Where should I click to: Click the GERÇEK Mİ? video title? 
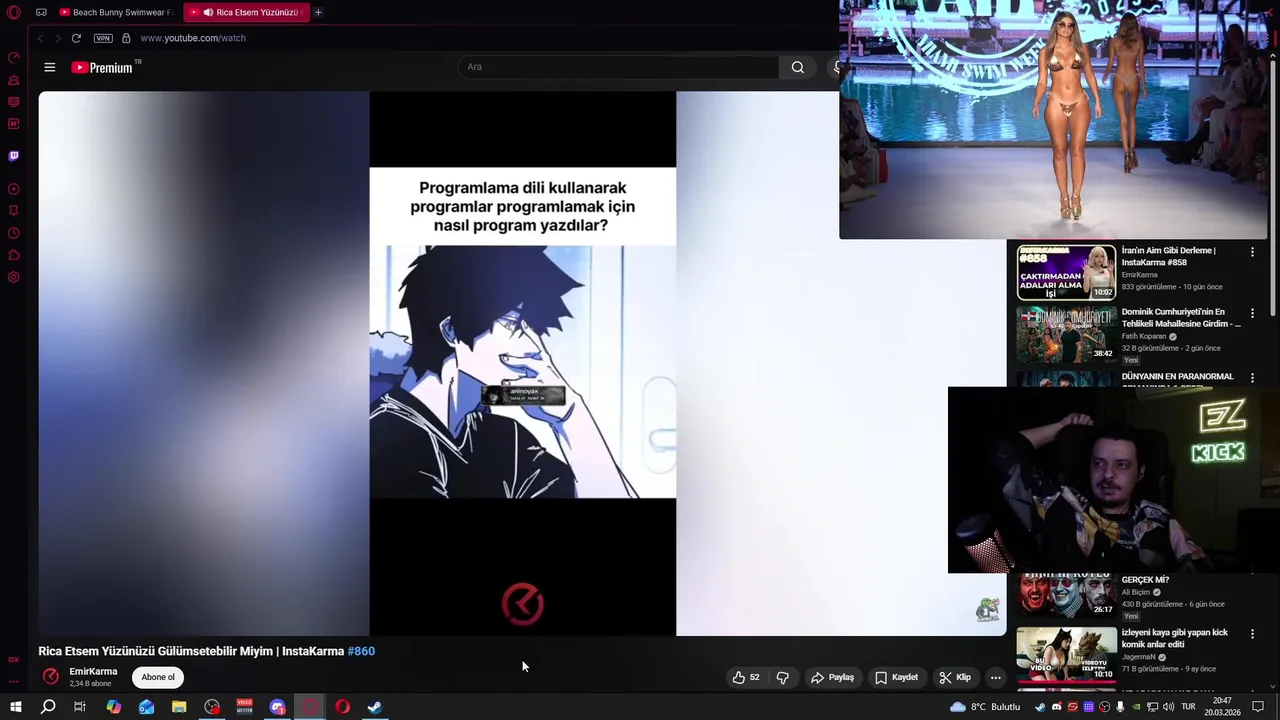click(1145, 580)
